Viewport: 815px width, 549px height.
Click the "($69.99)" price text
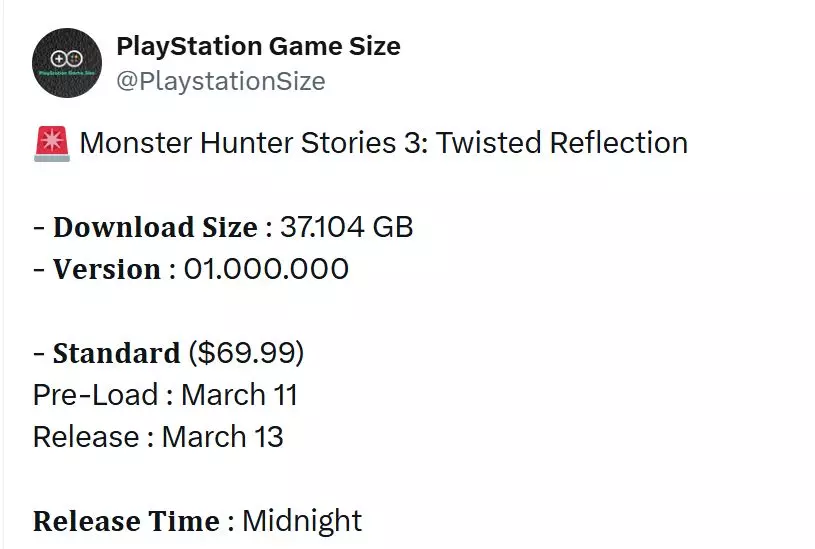(x=246, y=354)
